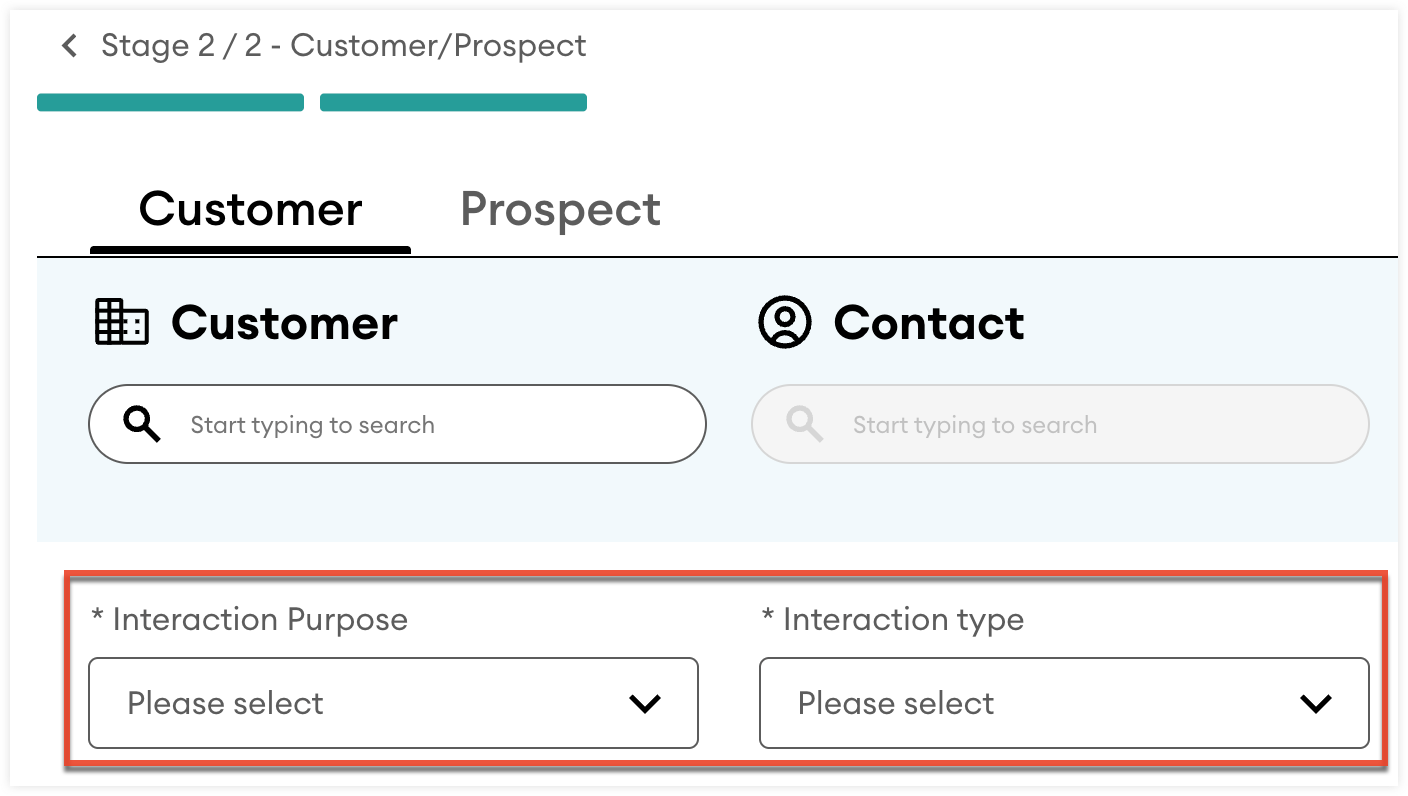Click the Interaction Purpose dropdown arrow

click(645, 704)
